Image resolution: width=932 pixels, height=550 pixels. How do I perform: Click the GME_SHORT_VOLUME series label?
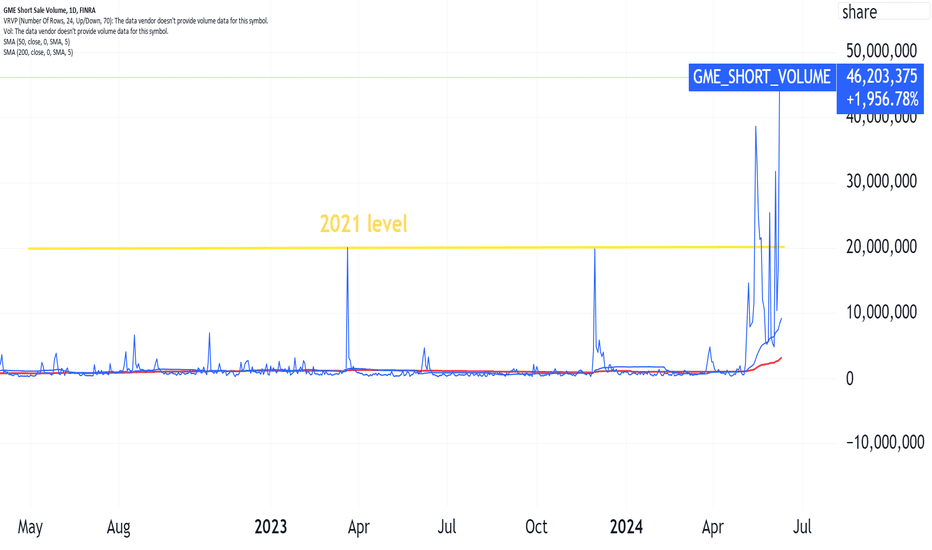(761, 77)
